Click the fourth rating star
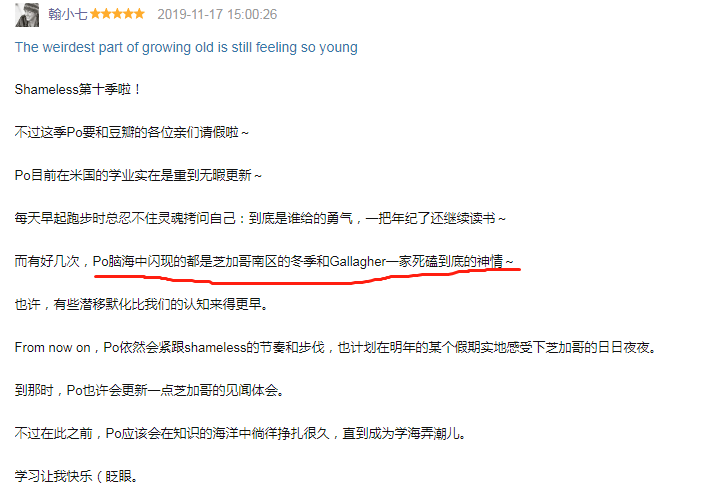 click(128, 14)
